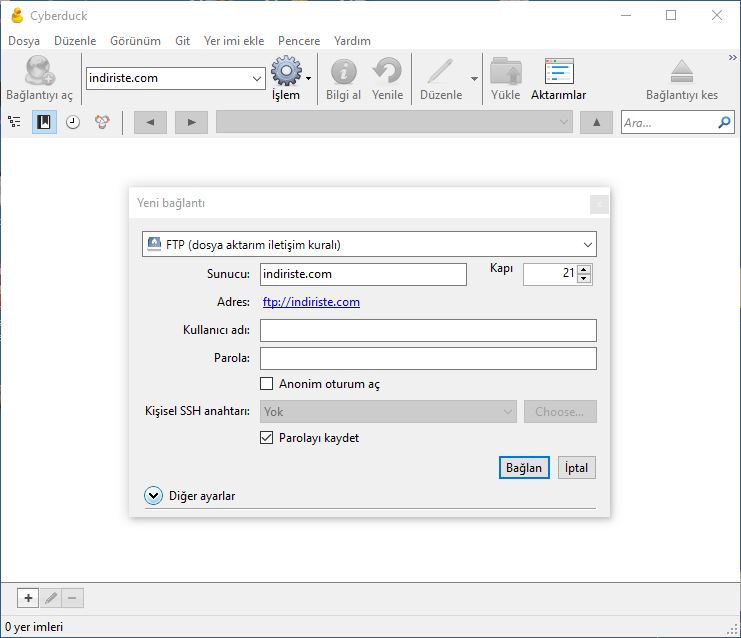Remove bookmark with the minus button
The image size is (741, 638).
pyautogui.click(x=72, y=598)
